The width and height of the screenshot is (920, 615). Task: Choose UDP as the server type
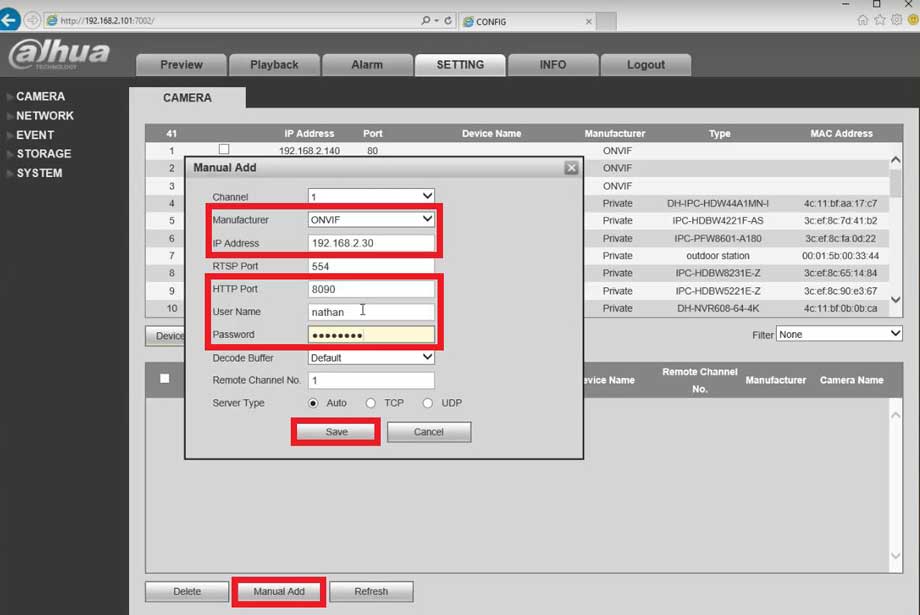click(x=428, y=403)
